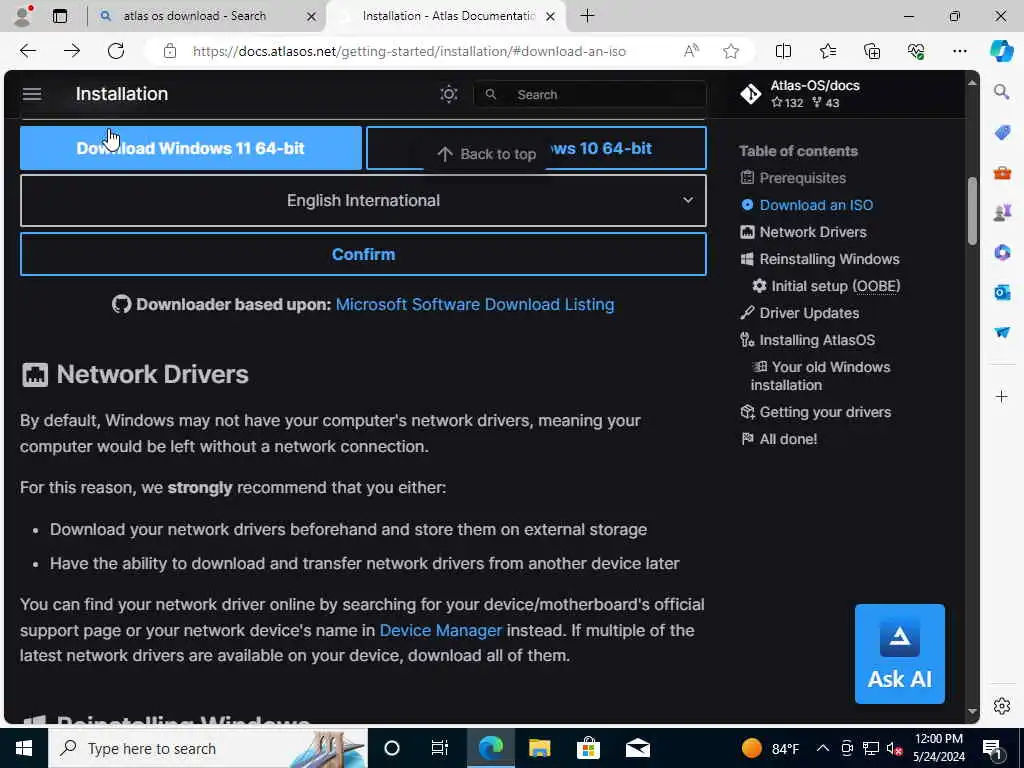Open the sidebar Games chess icon
Image resolution: width=1024 pixels, height=768 pixels.
pyautogui.click(x=1002, y=212)
